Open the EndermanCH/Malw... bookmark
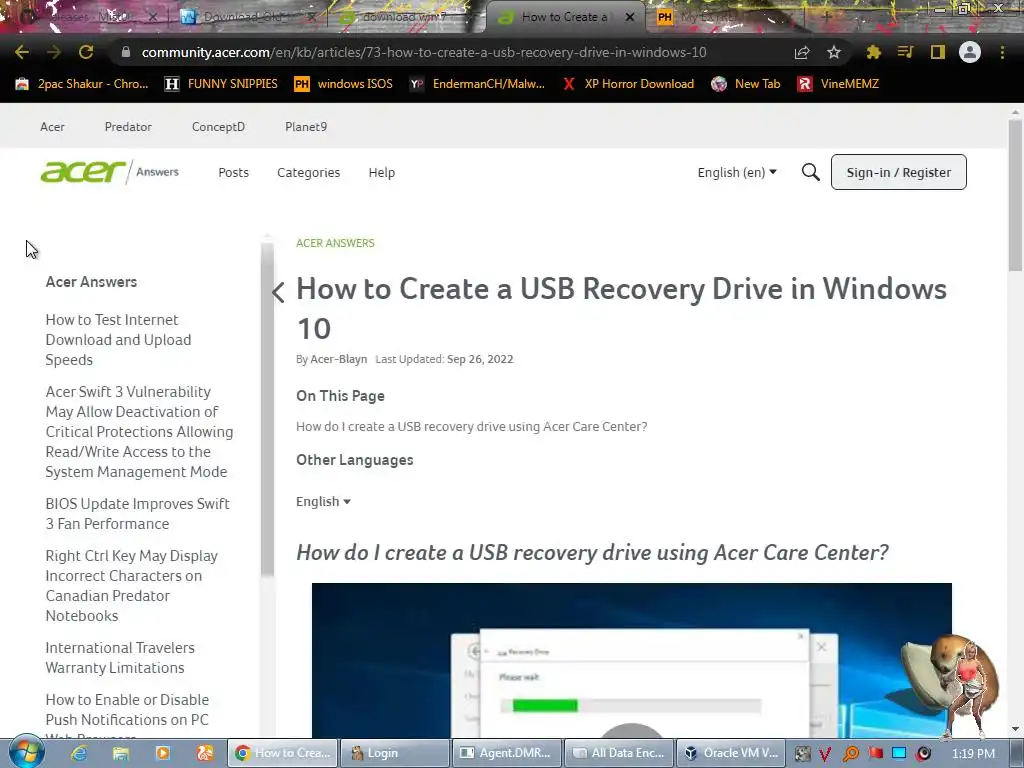1024x768 pixels. tap(477, 84)
